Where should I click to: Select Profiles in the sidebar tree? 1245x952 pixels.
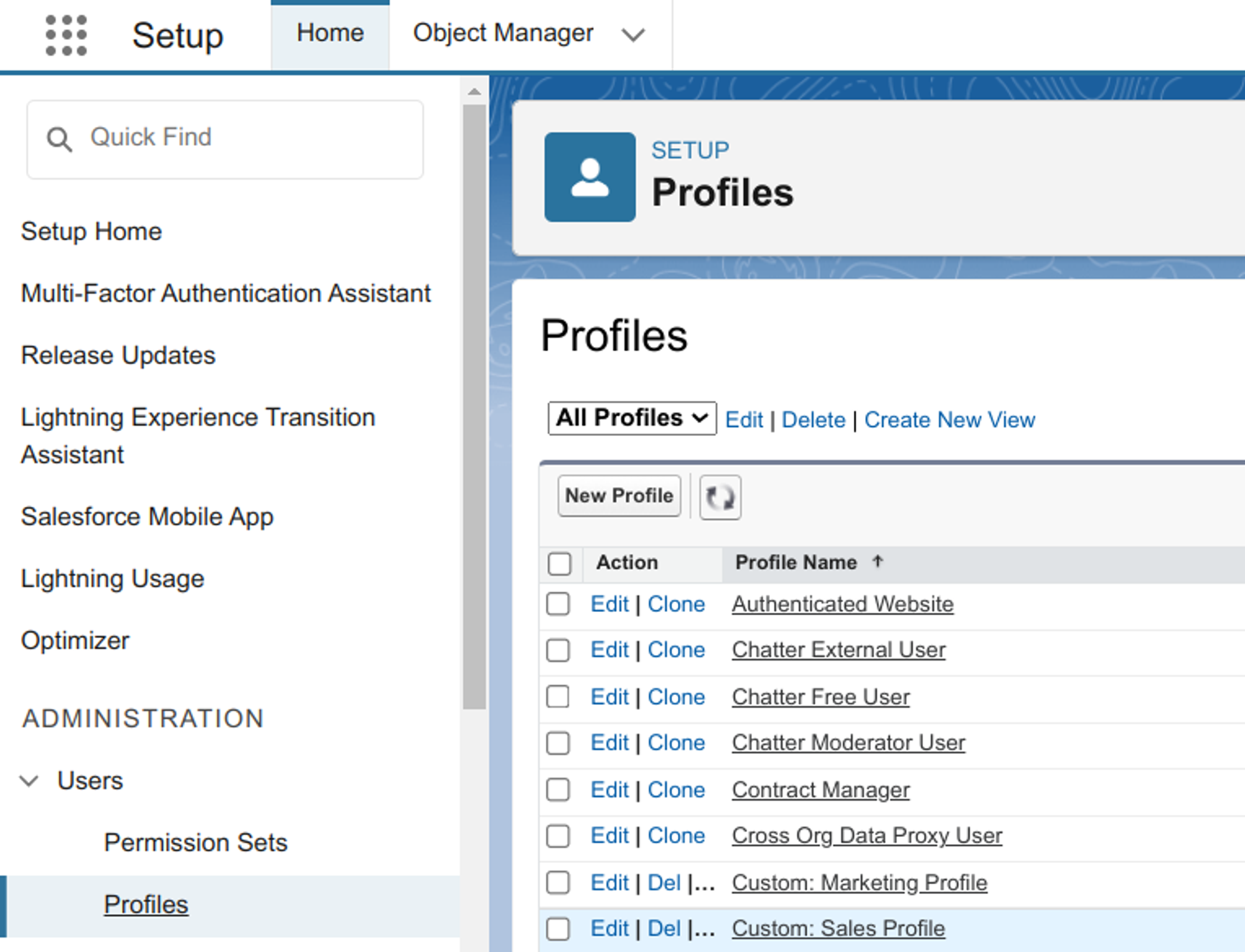coord(146,905)
